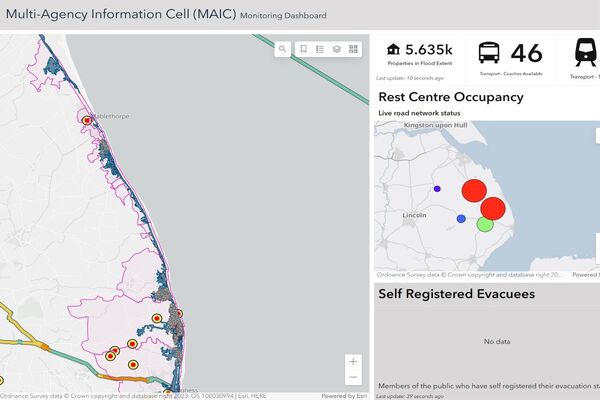The width and height of the screenshot is (600, 400).
Task: Open the basemap gallery grid
Action: (x=353, y=48)
